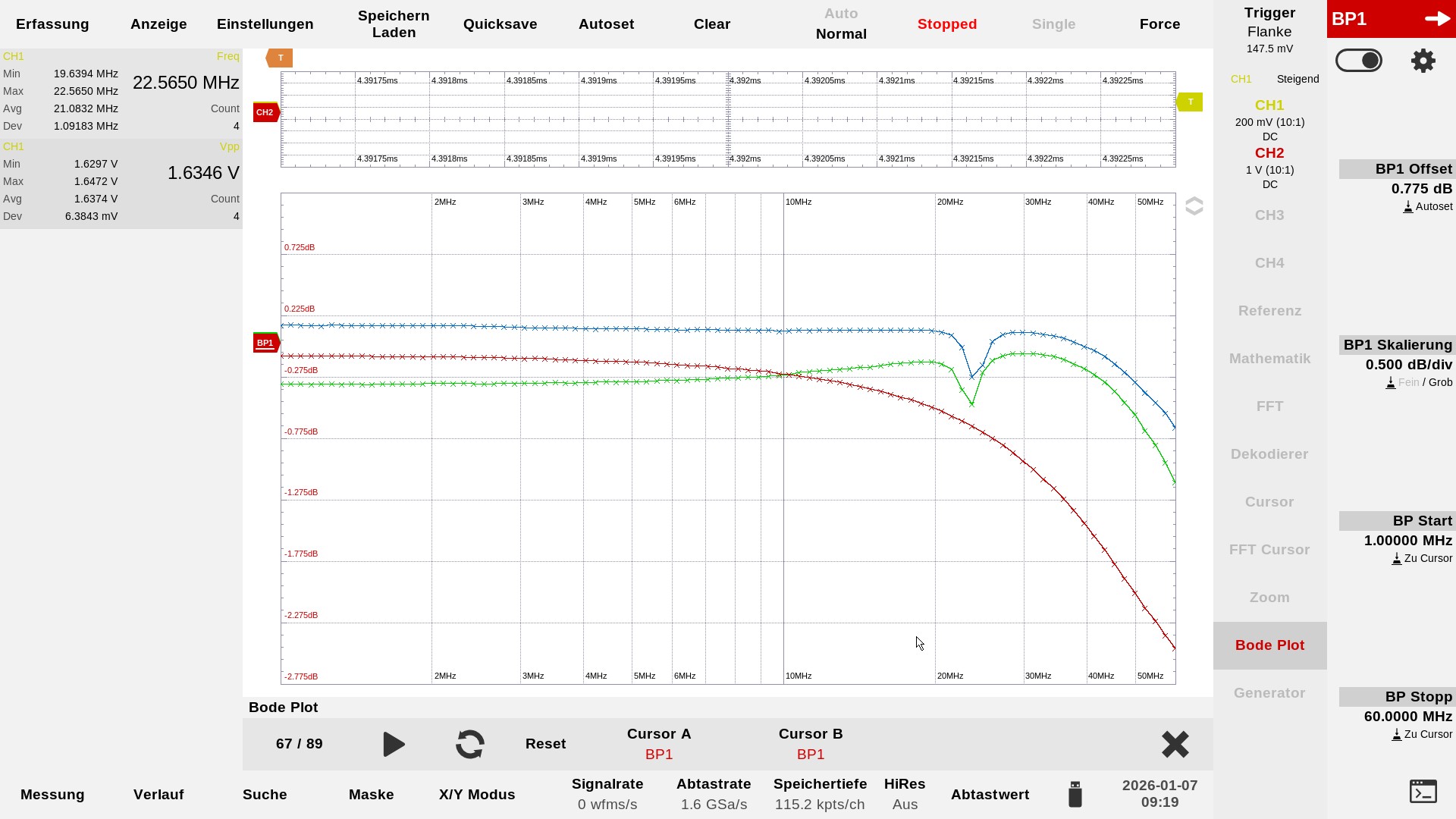This screenshot has height=819, width=1456.
Task: Start the Bode plot play button
Action: coord(394,744)
